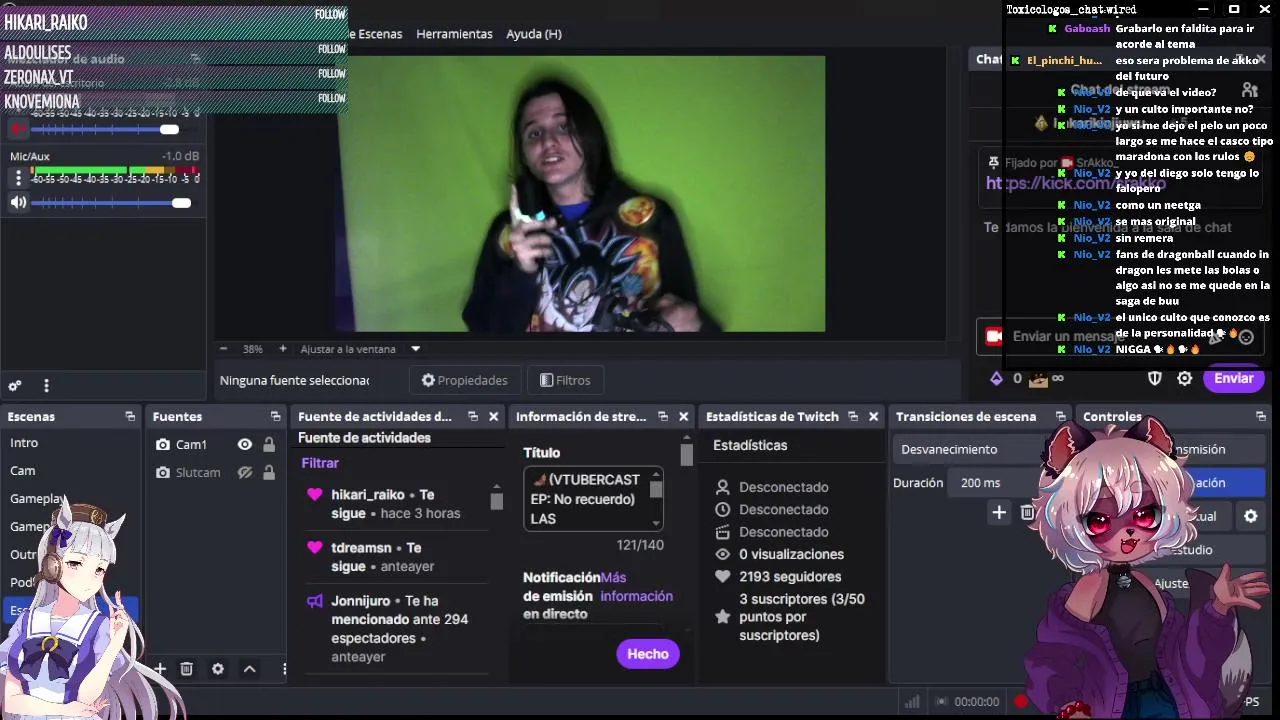Click Hecho button in stream info

tap(648, 654)
